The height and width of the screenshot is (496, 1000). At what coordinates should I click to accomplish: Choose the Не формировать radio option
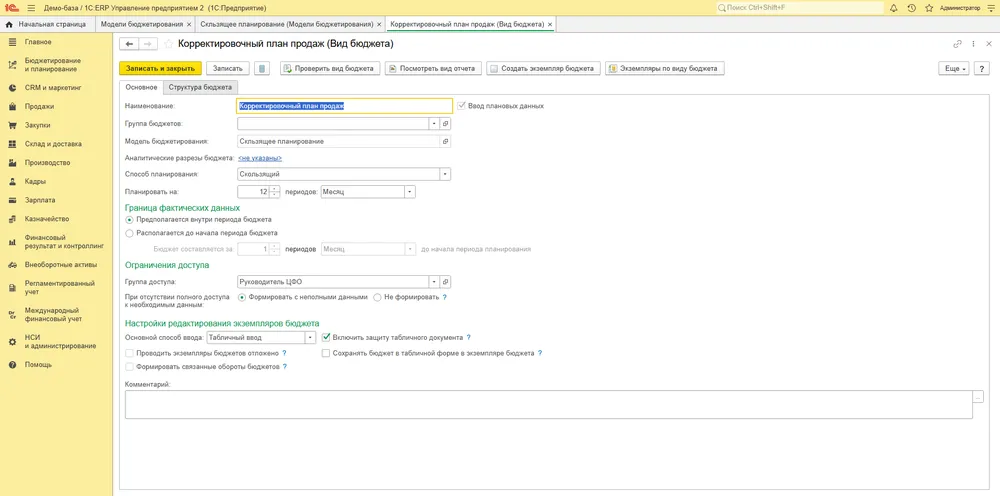[x=378, y=297]
